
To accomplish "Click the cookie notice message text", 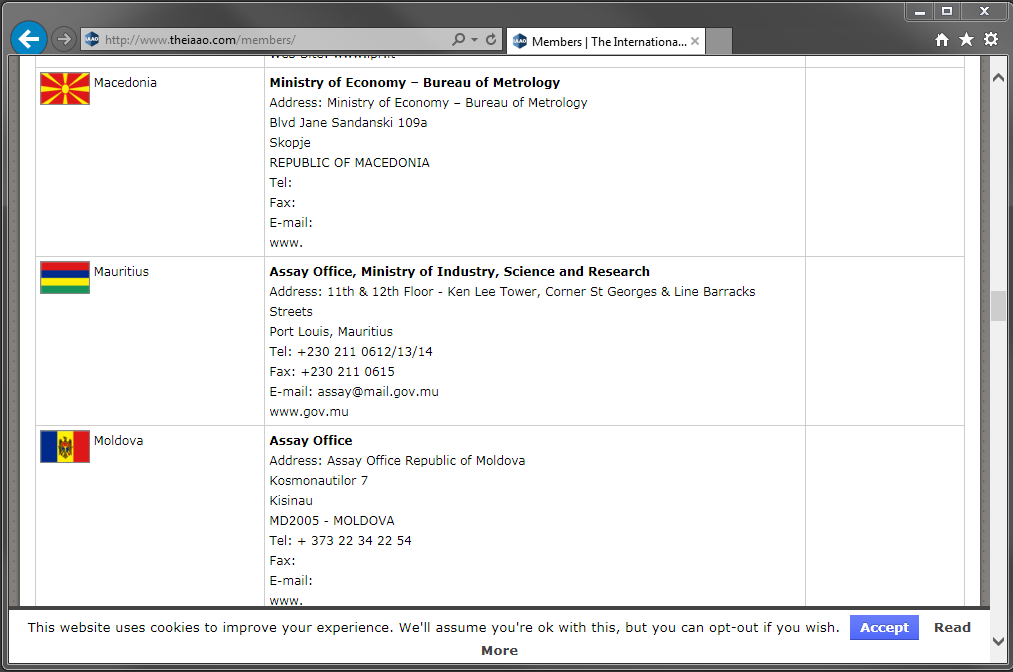I will click(433, 627).
